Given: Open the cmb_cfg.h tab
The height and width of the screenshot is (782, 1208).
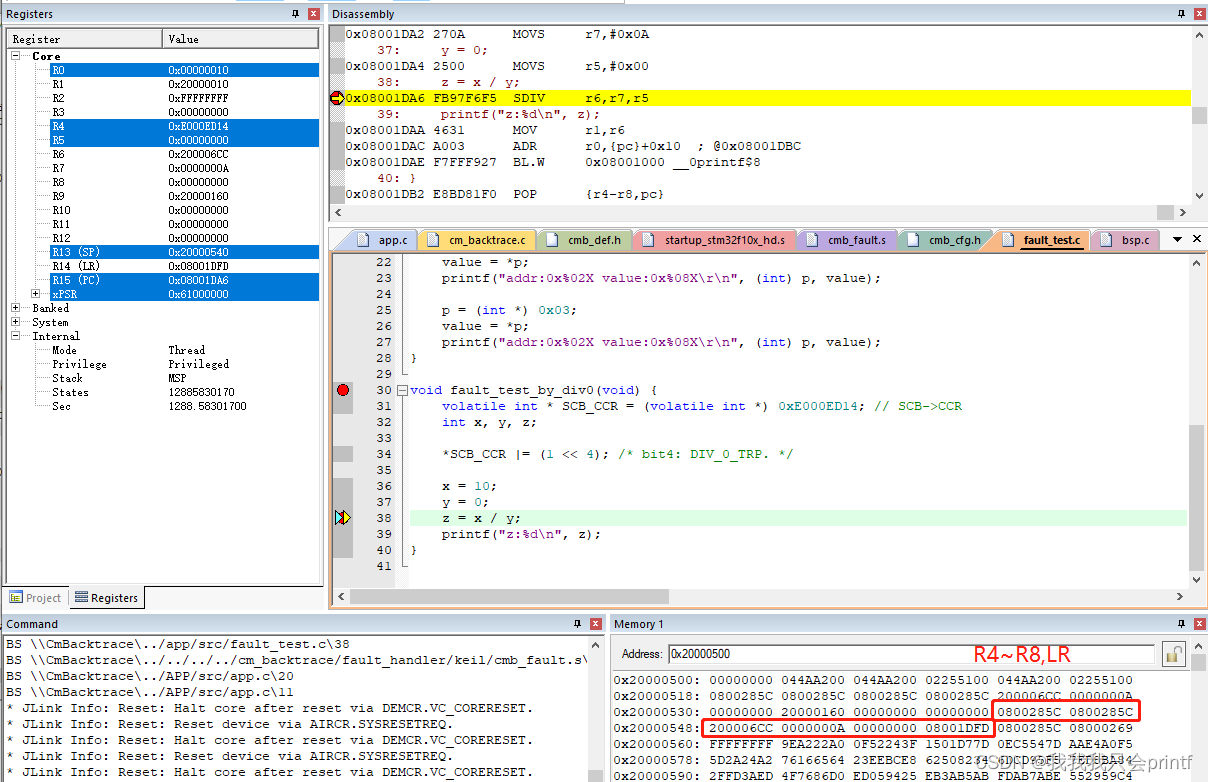Looking at the screenshot, I should (946, 240).
